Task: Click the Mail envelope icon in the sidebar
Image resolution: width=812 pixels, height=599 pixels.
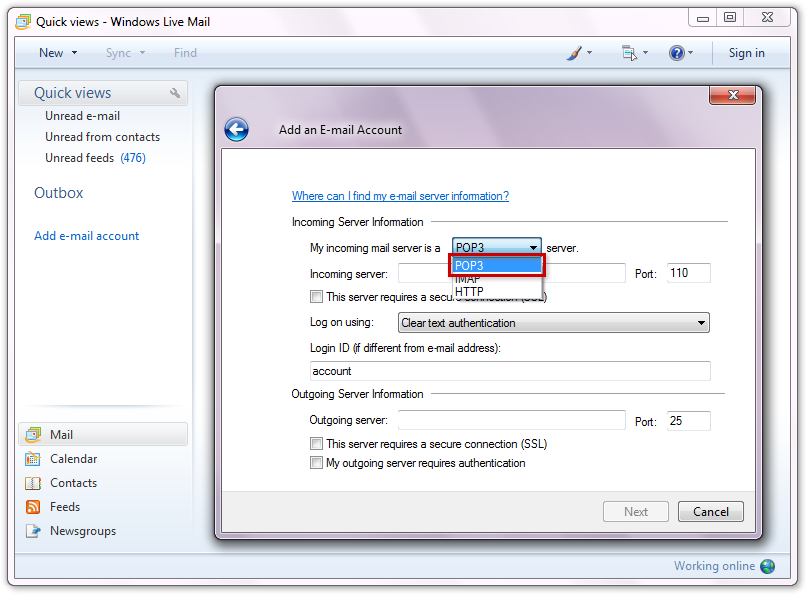Action: [x=33, y=435]
